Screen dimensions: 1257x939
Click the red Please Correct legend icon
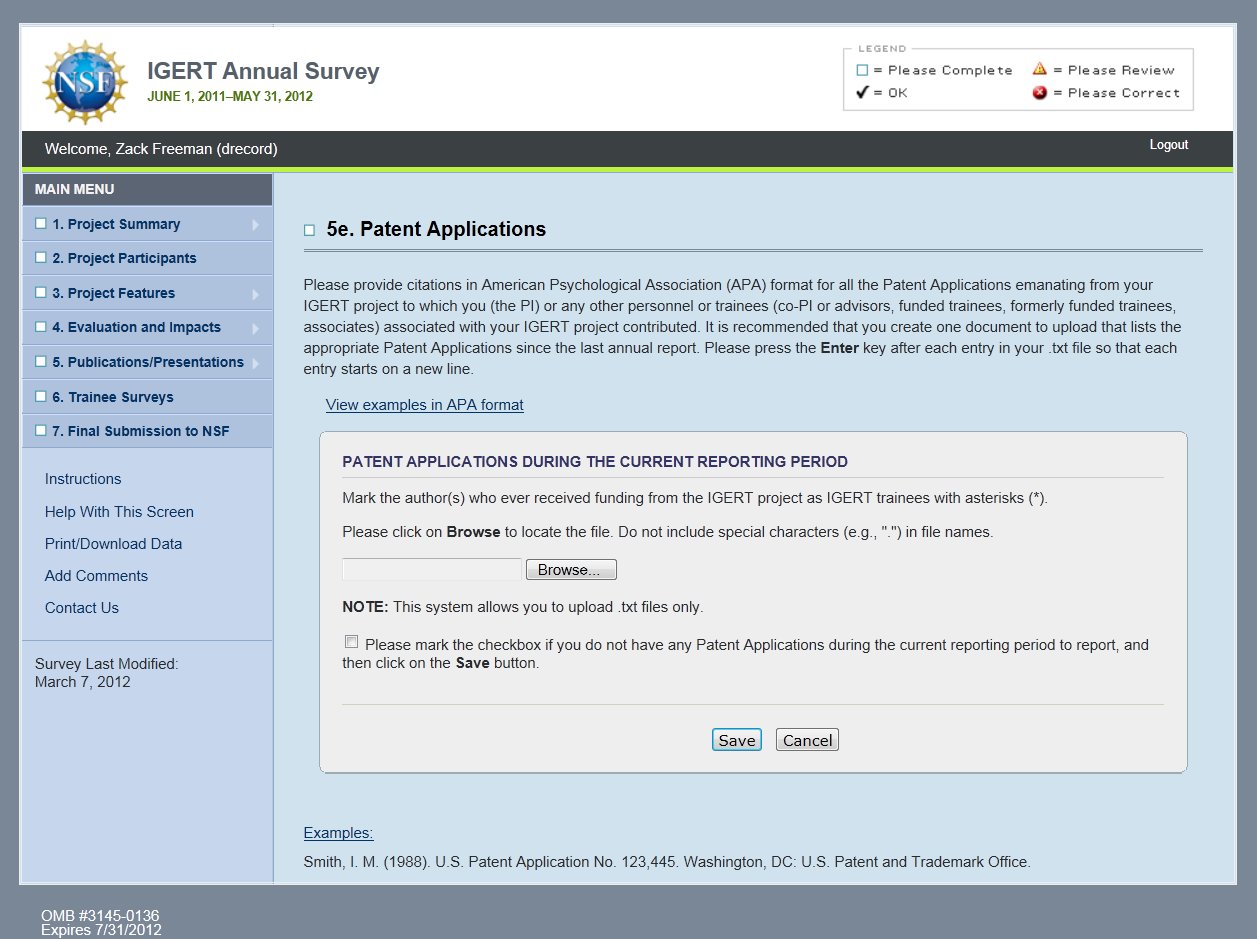point(1039,93)
